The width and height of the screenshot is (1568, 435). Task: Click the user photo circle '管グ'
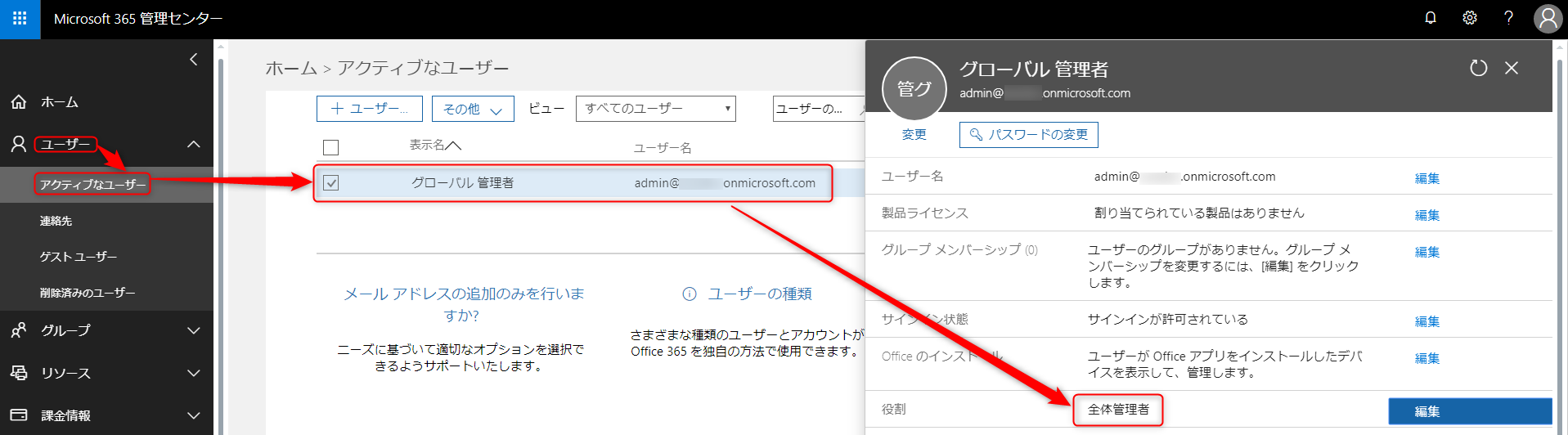pos(914,89)
